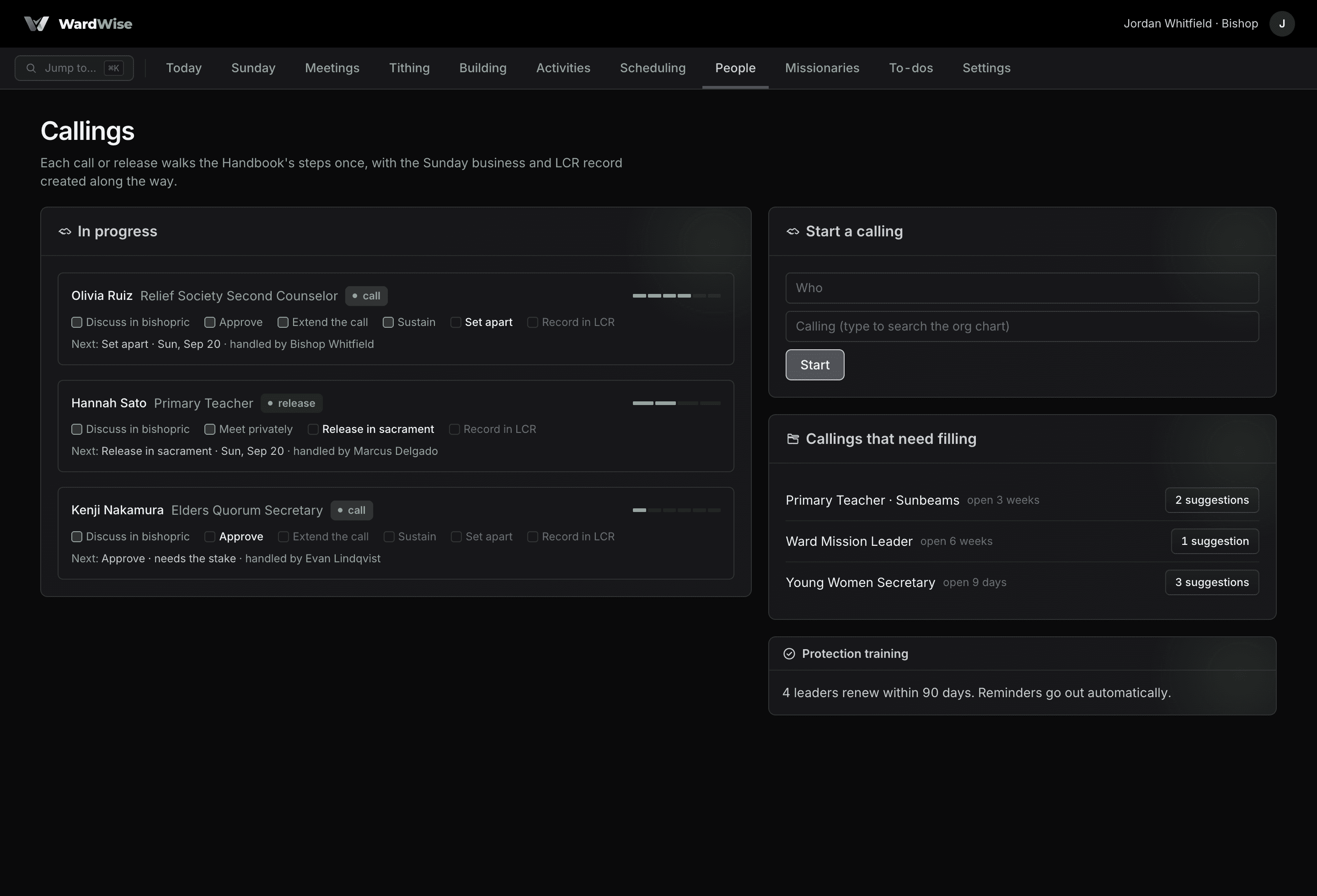Click the WardWise logo icon
This screenshot has height=896, width=1317.
coord(36,24)
